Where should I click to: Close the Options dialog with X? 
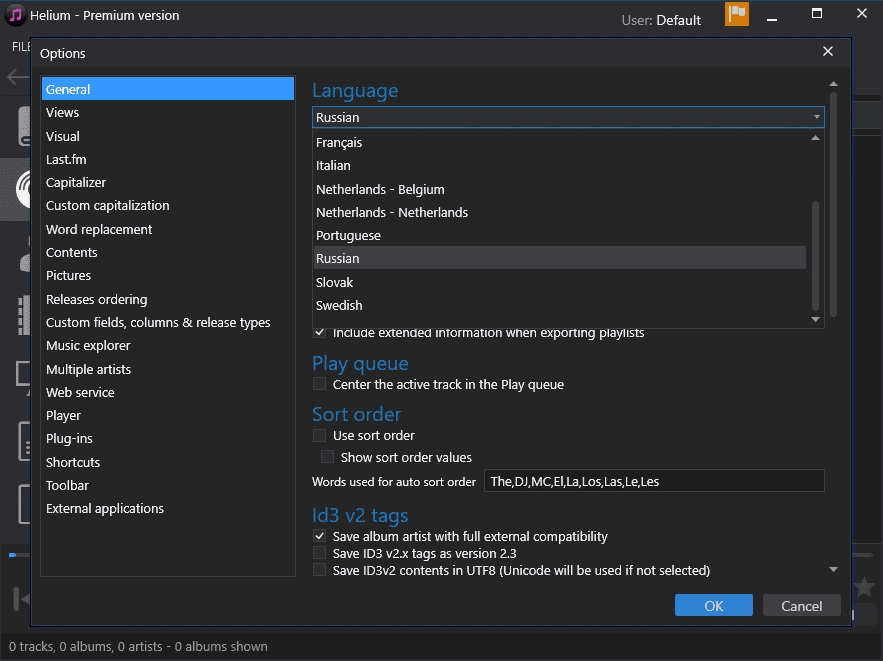tap(827, 51)
